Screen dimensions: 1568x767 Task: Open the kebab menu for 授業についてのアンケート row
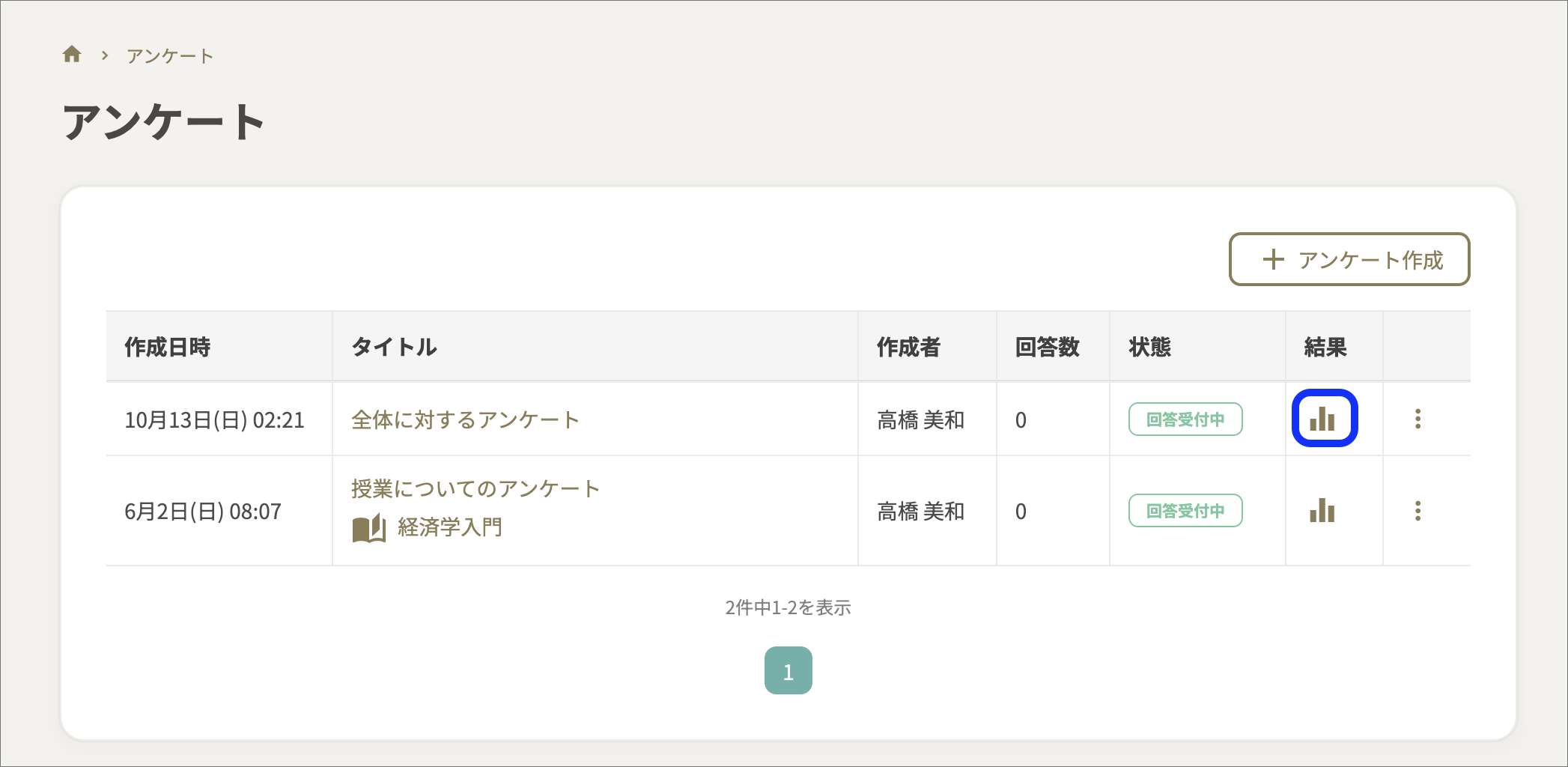(1419, 511)
